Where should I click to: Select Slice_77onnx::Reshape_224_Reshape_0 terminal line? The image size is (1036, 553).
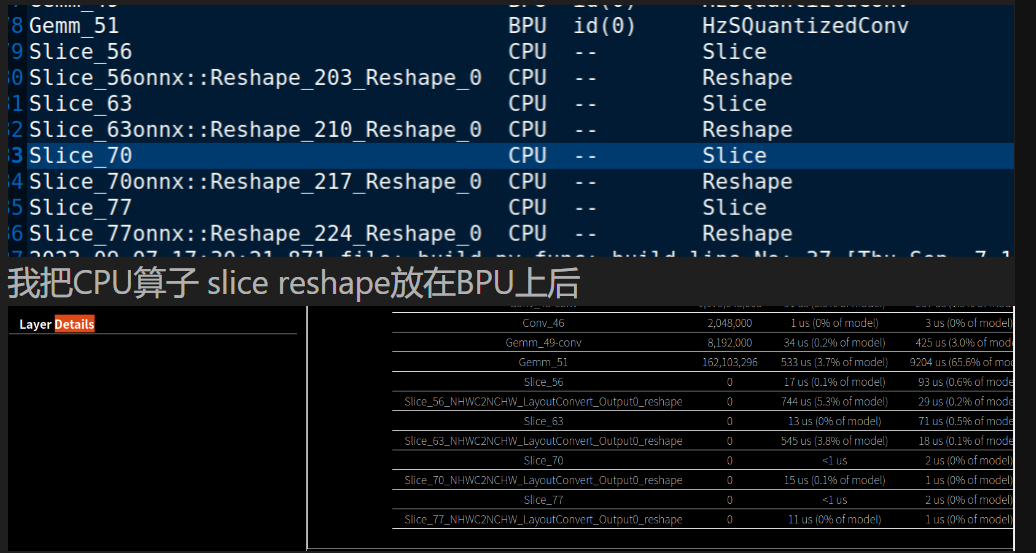tap(255, 234)
